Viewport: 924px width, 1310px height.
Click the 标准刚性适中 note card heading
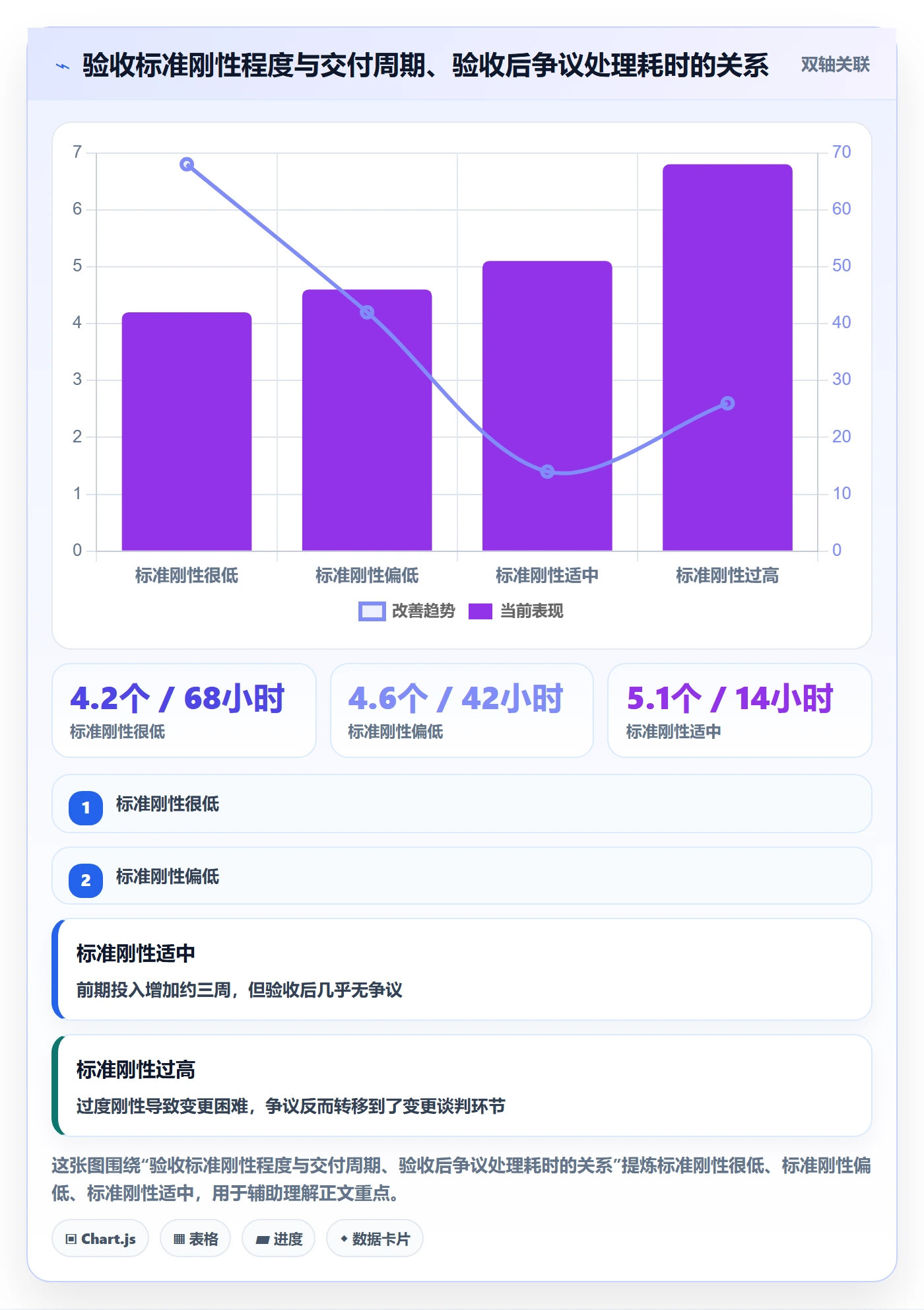pyautogui.click(x=136, y=953)
